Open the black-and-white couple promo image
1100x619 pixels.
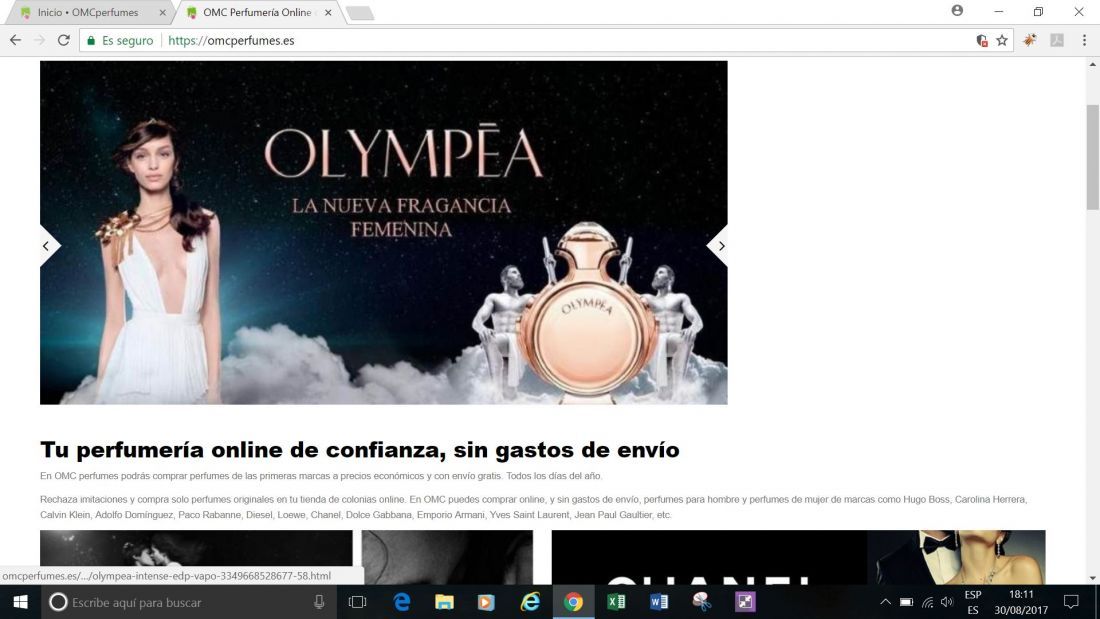tap(196, 557)
